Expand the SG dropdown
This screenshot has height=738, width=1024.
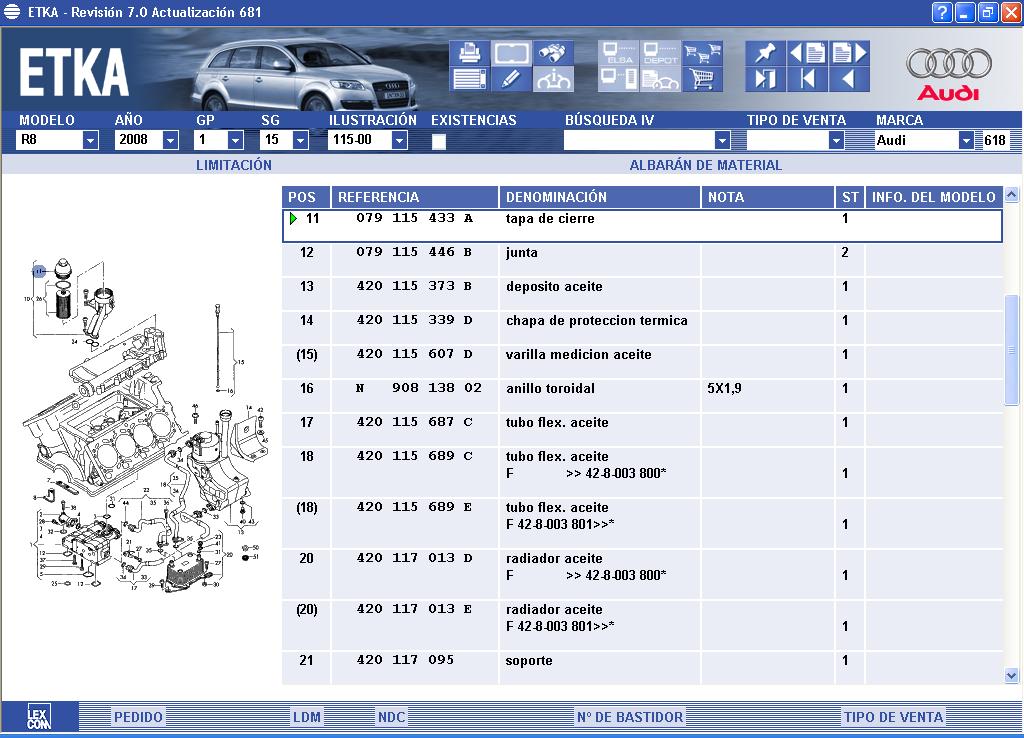tap(300, 140)
